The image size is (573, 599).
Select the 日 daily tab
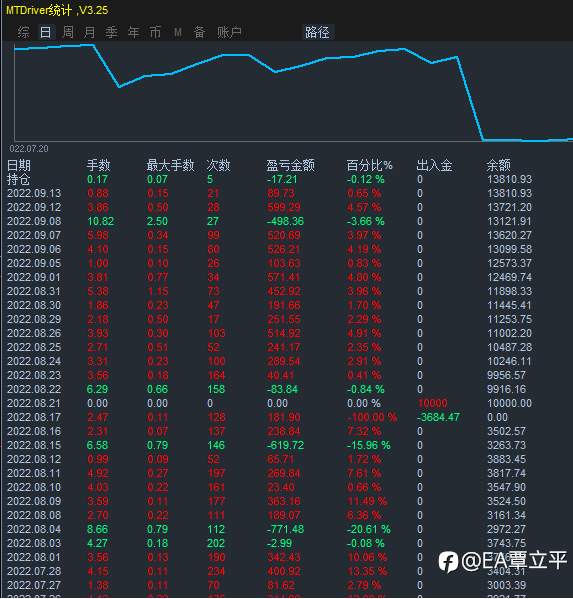pyautogui.click(x=45, y=32)
